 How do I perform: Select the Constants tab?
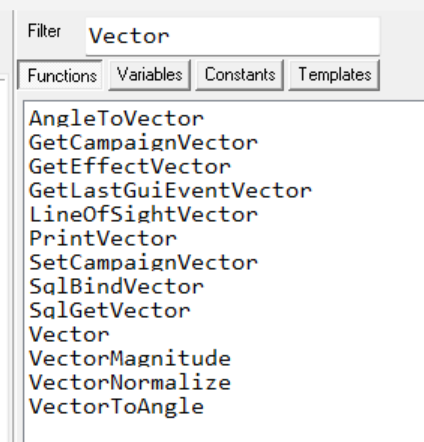(x=240, y=75)
